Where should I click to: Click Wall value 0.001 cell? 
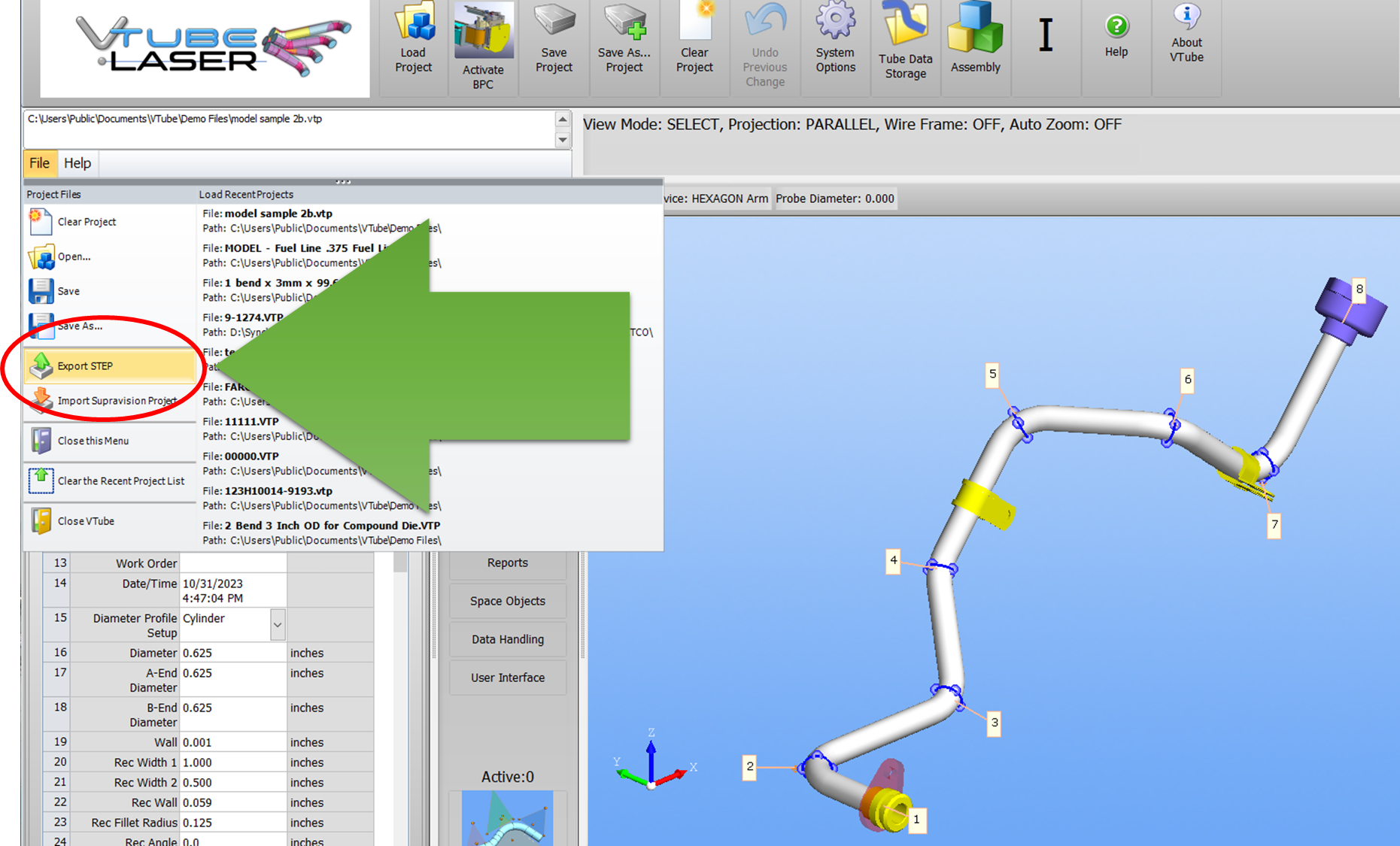tap(233, 742)
